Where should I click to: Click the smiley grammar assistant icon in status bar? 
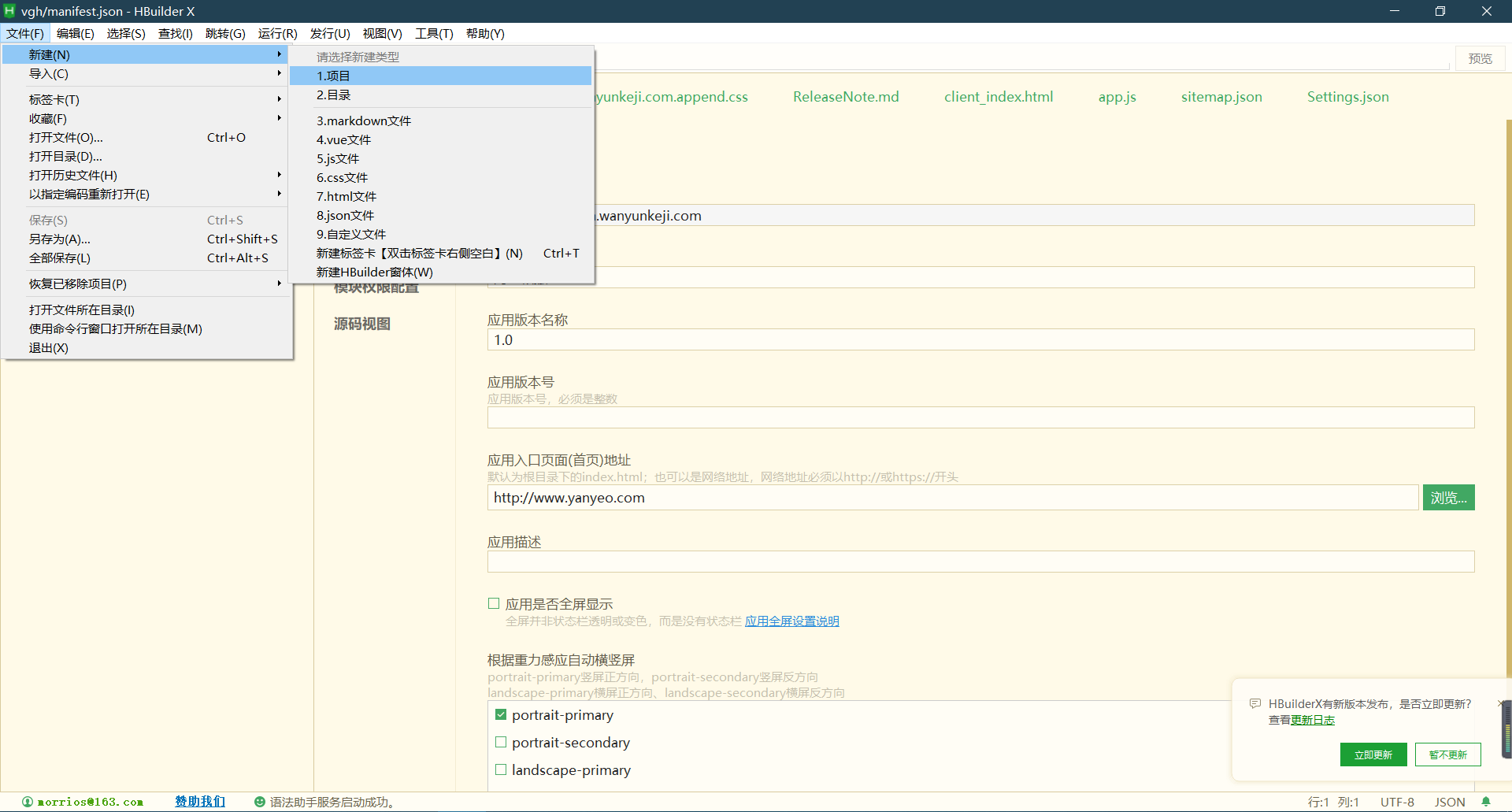pos(258,802)
